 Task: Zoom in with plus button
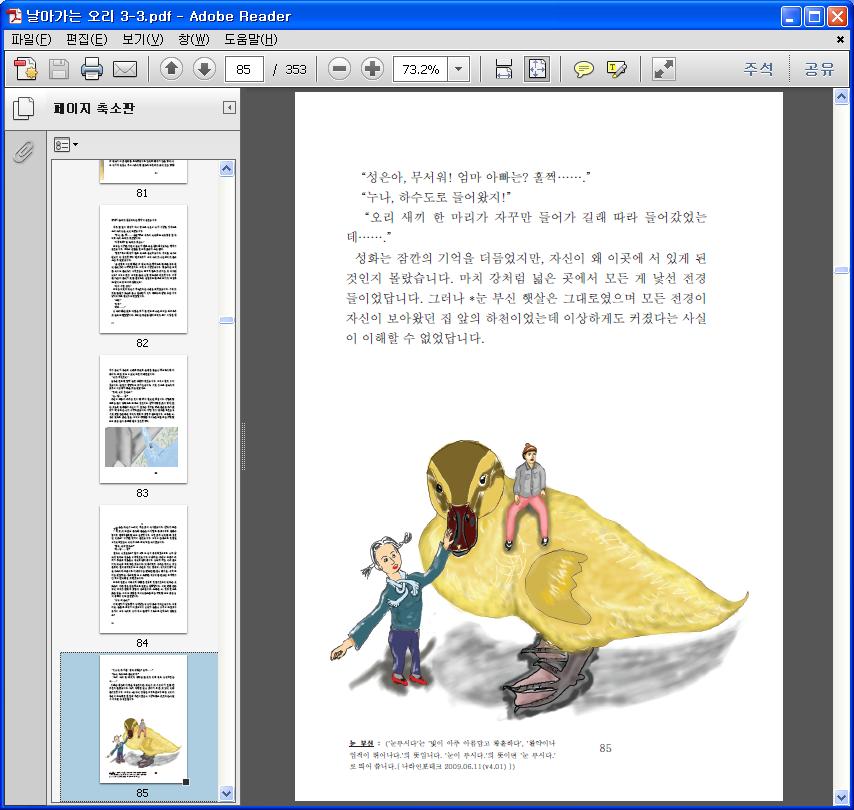373,69
